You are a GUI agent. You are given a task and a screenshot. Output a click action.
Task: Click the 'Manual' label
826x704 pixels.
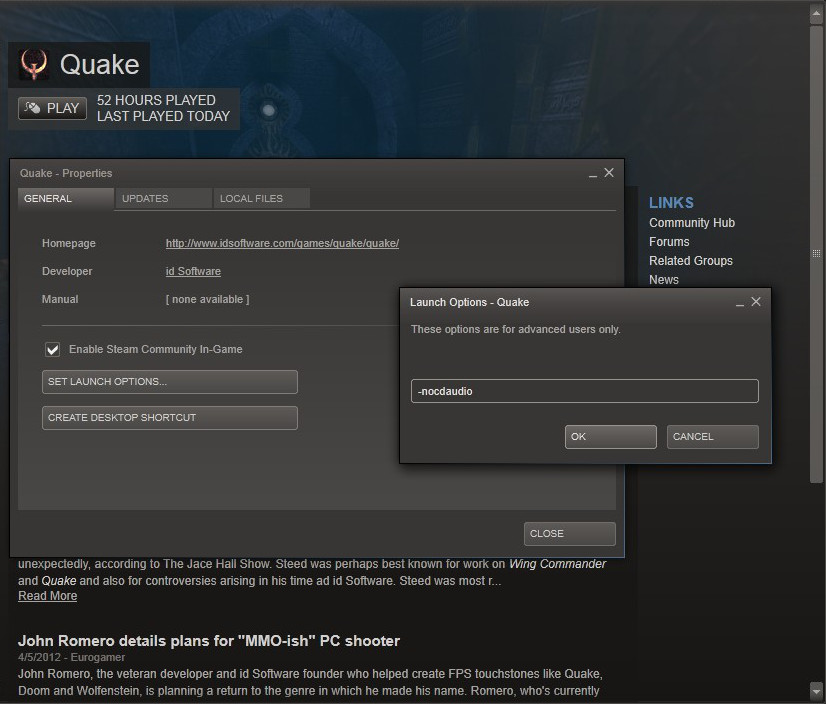pyautogui.click(x=60, y=299)
